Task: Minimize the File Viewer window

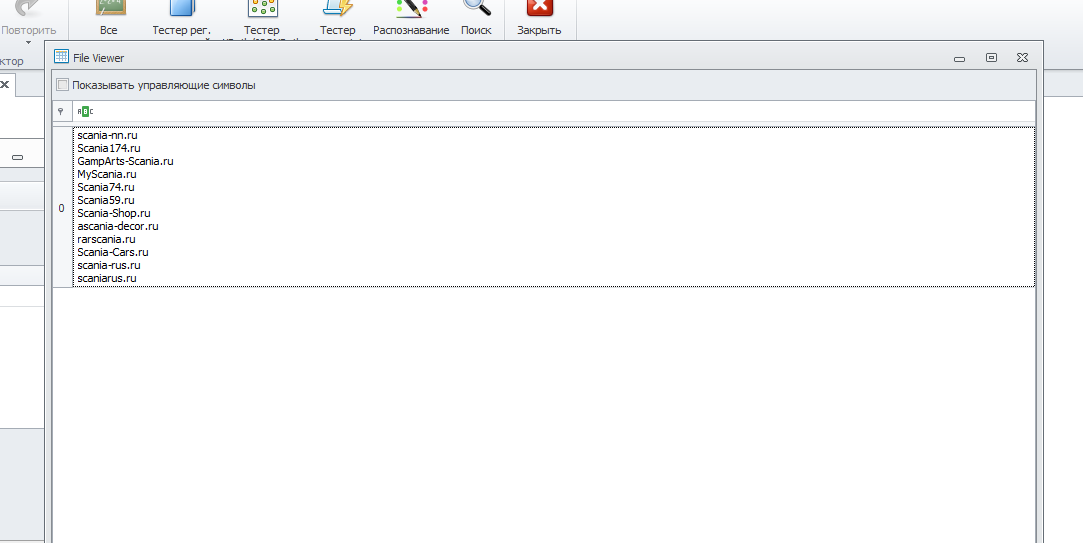Action: (x=959, y=59)
